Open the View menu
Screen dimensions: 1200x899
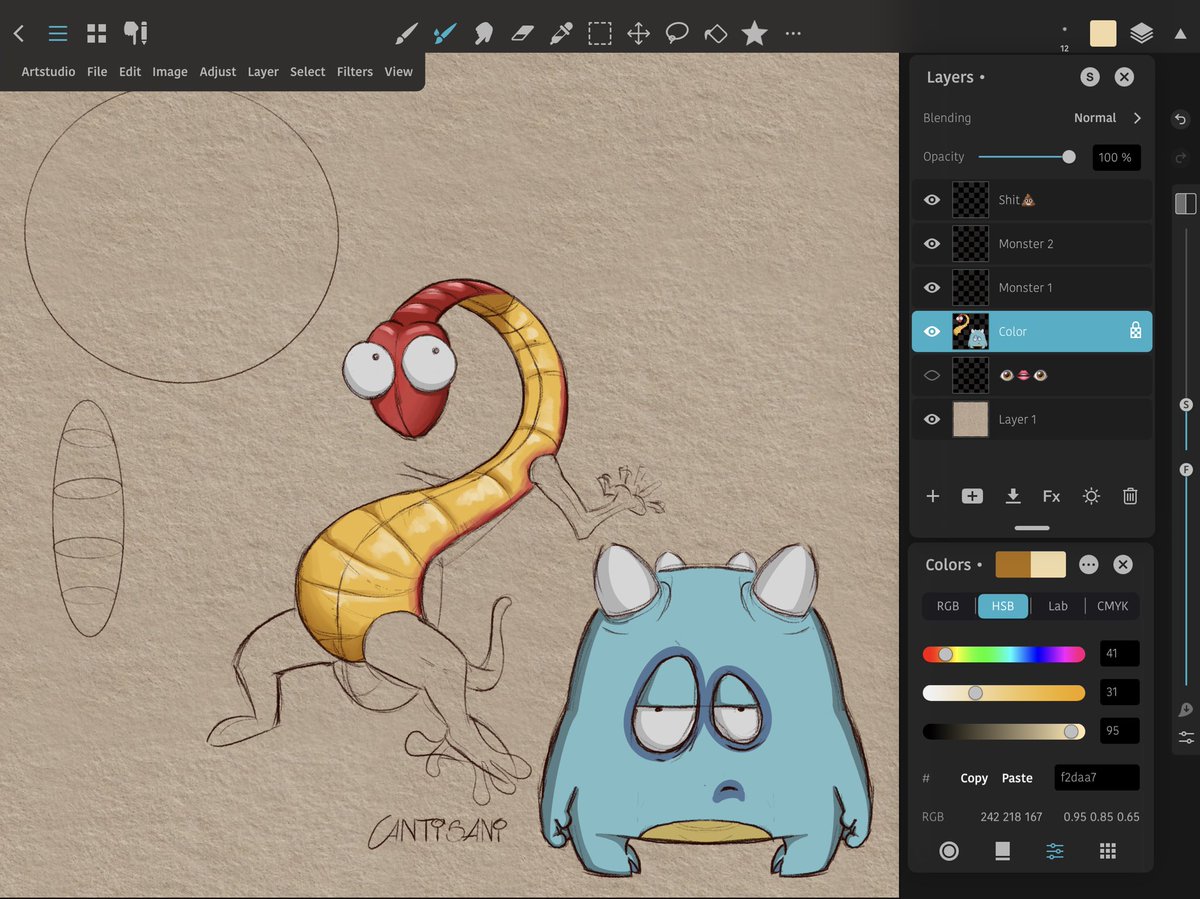pos(399,72)
